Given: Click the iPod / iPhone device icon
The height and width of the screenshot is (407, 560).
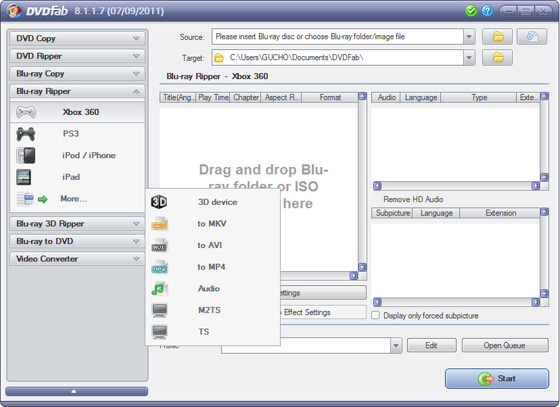Looking at the screenshot, I should click(x=26, y=156).
